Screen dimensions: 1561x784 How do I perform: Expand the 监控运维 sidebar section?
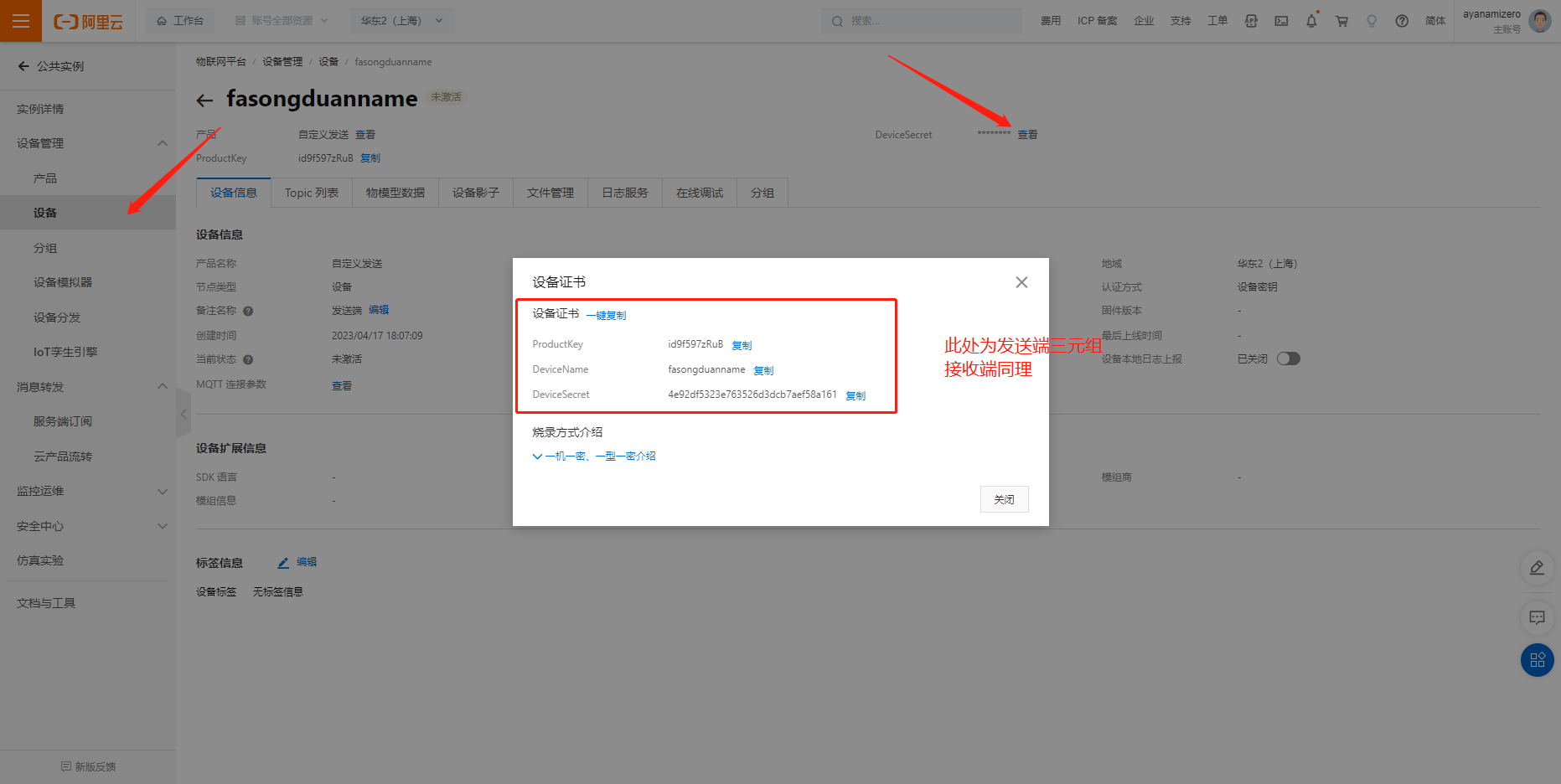[x=163, y=492]
